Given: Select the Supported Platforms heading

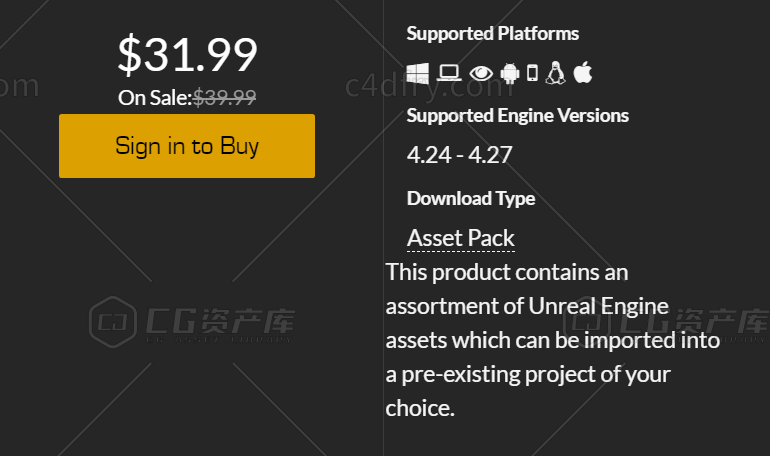Looking at the screenshot, I should [x=493, y=34].
